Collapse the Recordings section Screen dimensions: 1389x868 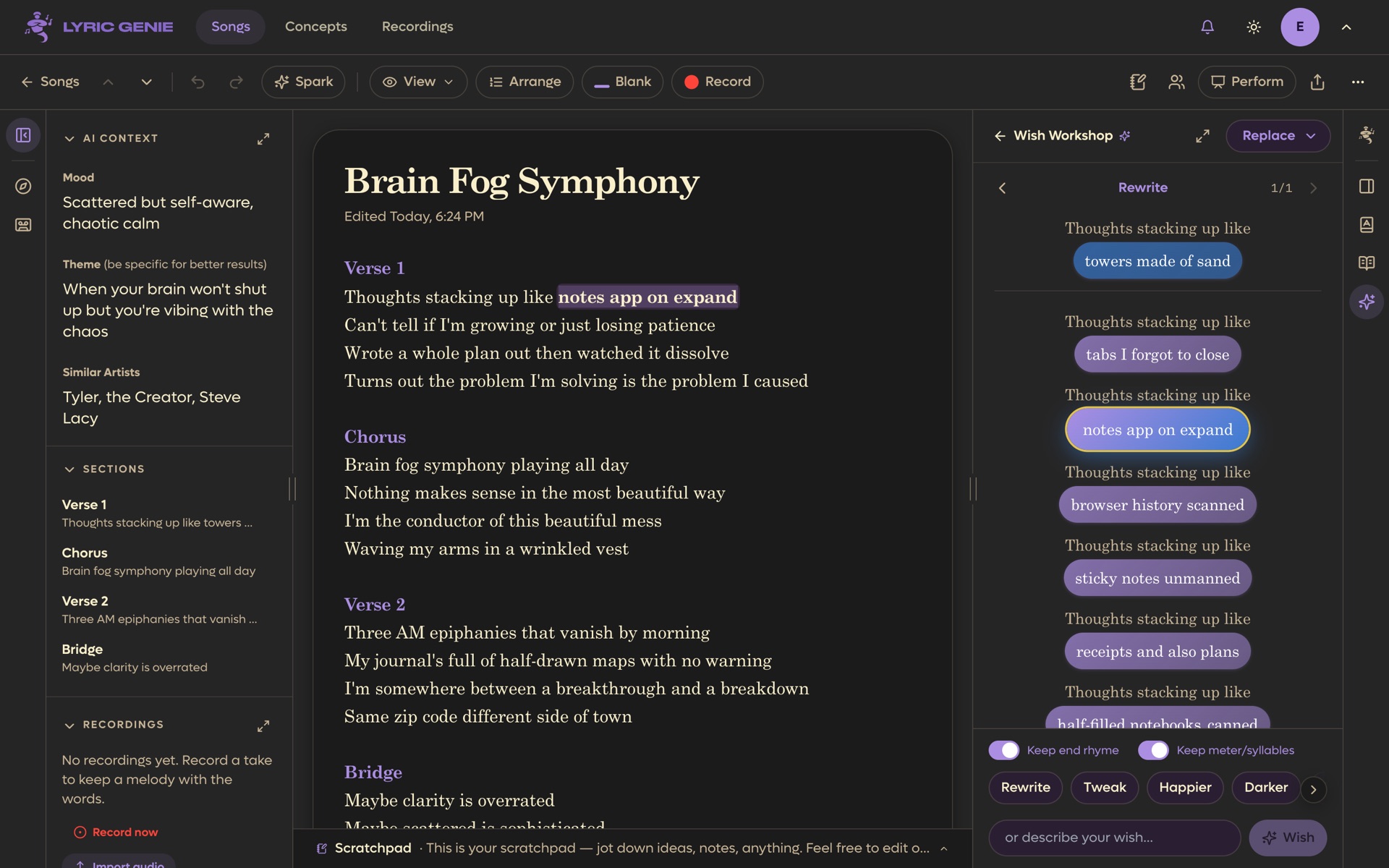coord(69,725)
